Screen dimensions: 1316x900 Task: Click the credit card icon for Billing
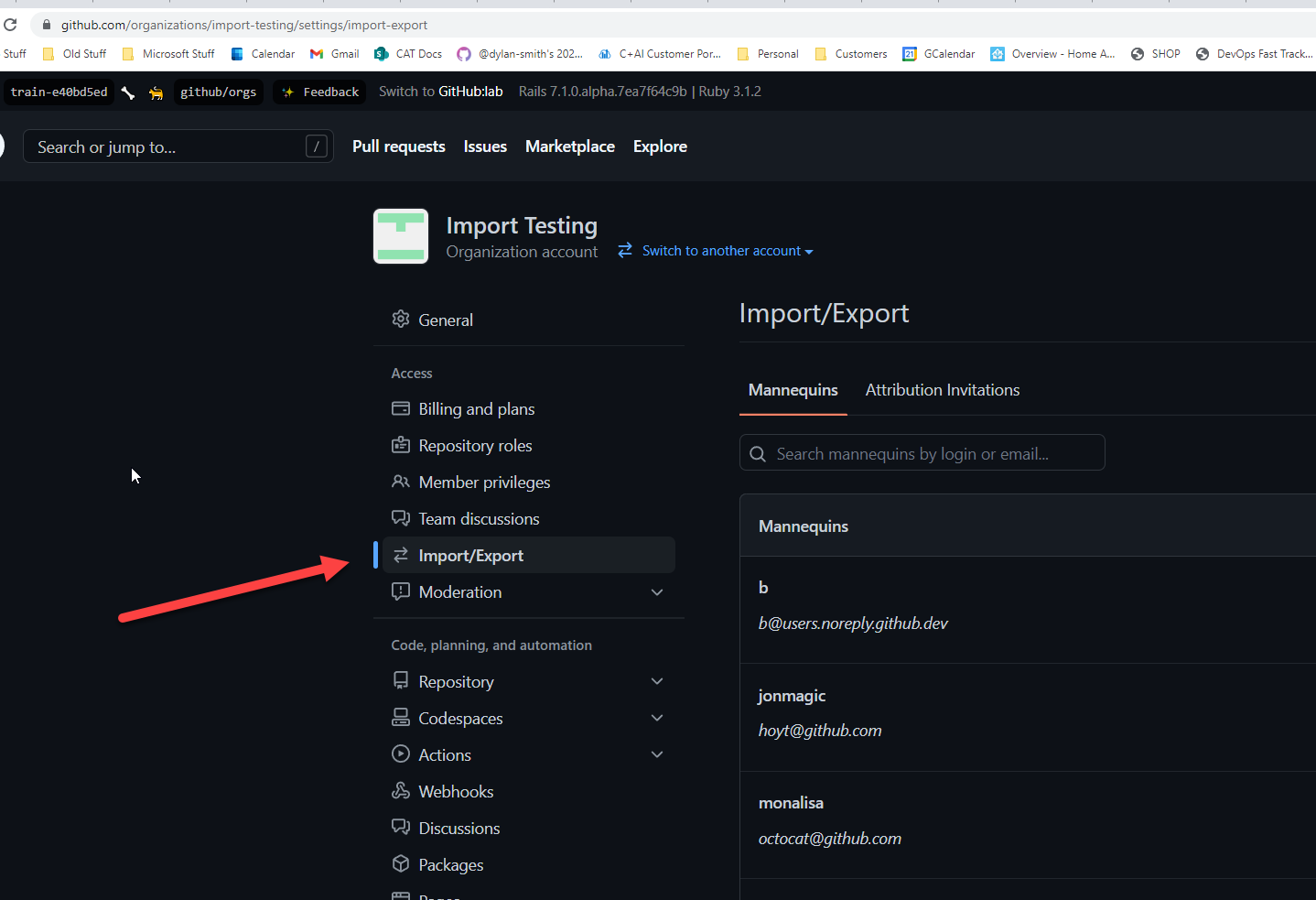(x=401, y=408)
